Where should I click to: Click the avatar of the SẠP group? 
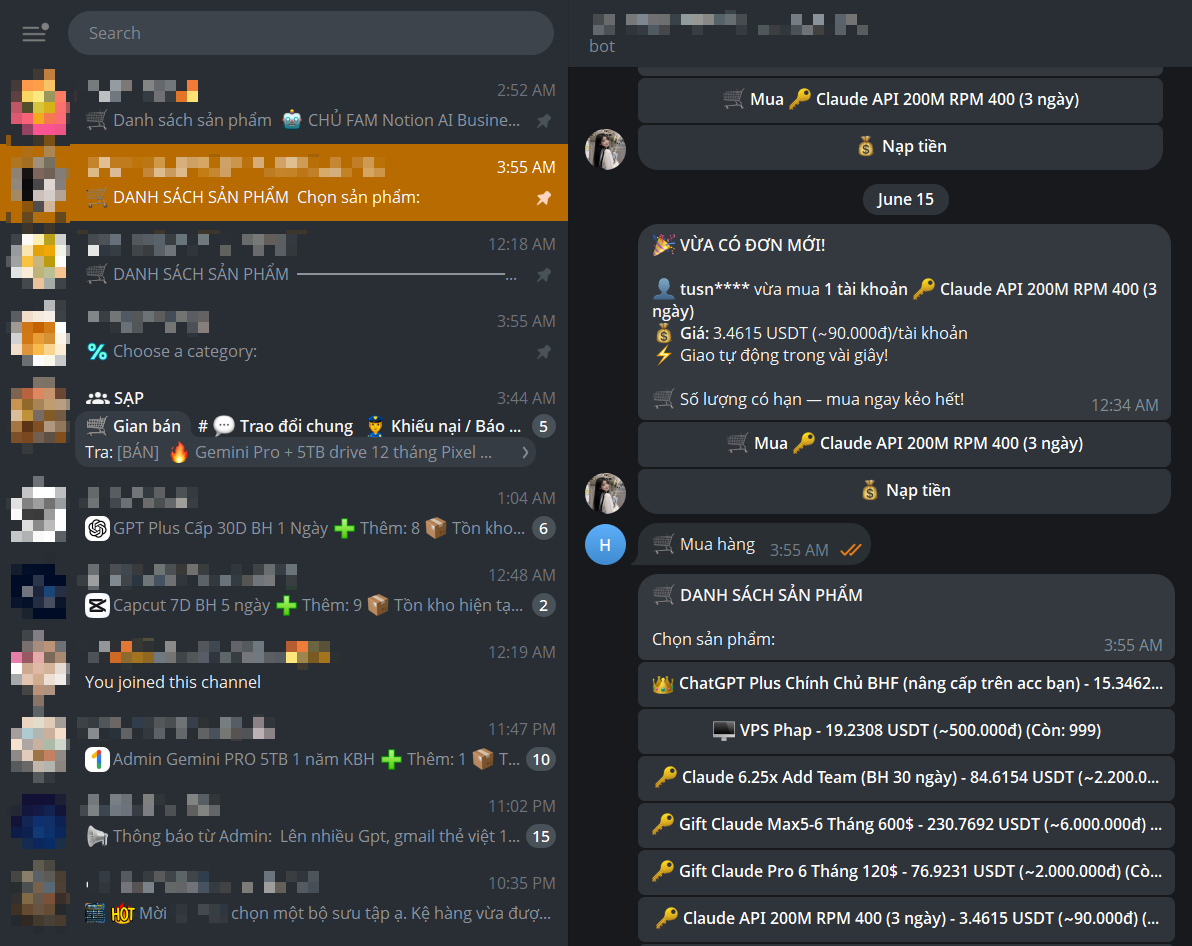tap(39, 414)
